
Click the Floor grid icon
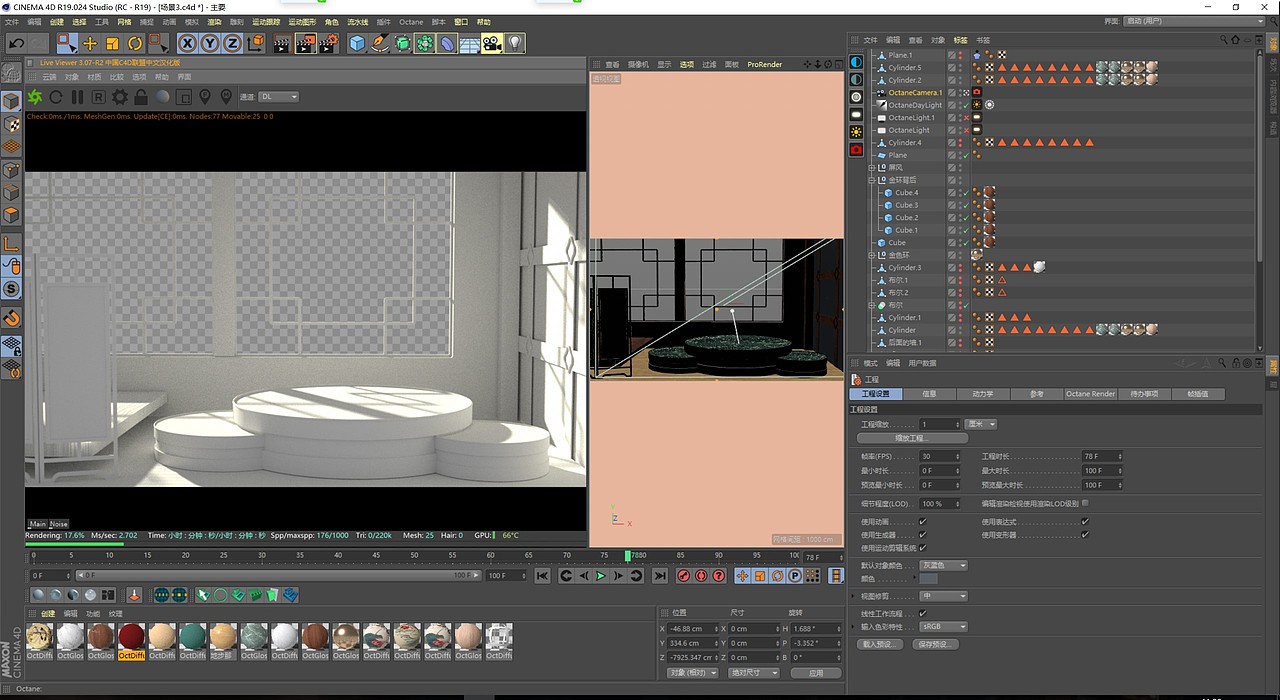click(469, 43)
